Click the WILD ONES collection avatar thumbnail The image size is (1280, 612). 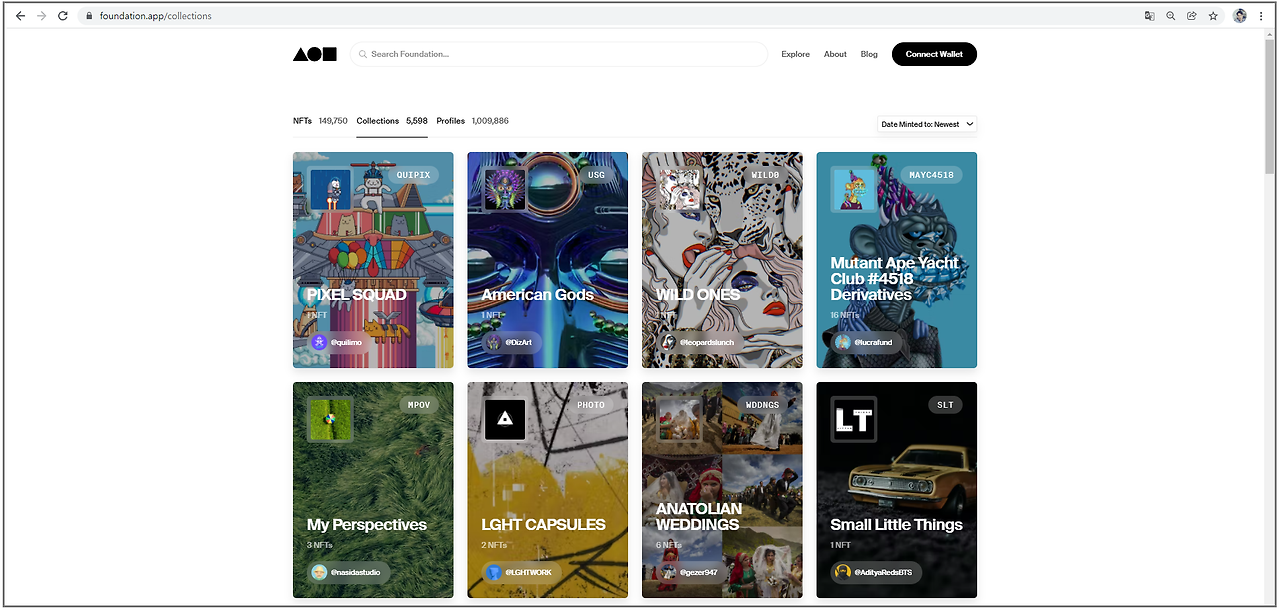[x=679, y=189]
